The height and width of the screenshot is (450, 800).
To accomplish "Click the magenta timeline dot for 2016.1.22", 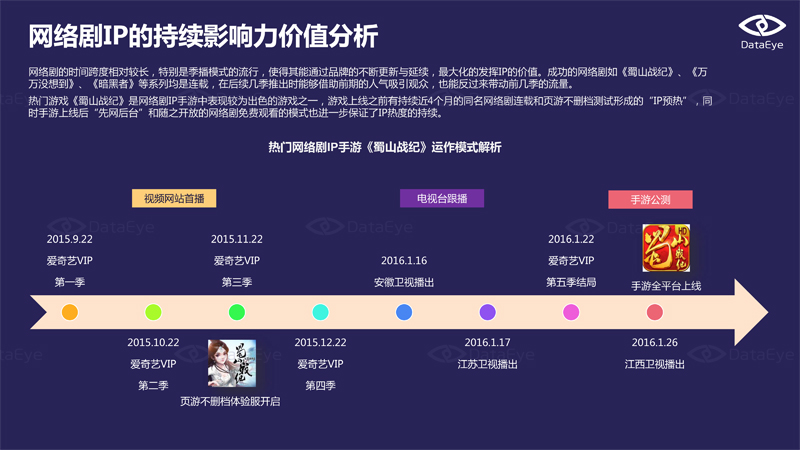I will pos(571,312).
